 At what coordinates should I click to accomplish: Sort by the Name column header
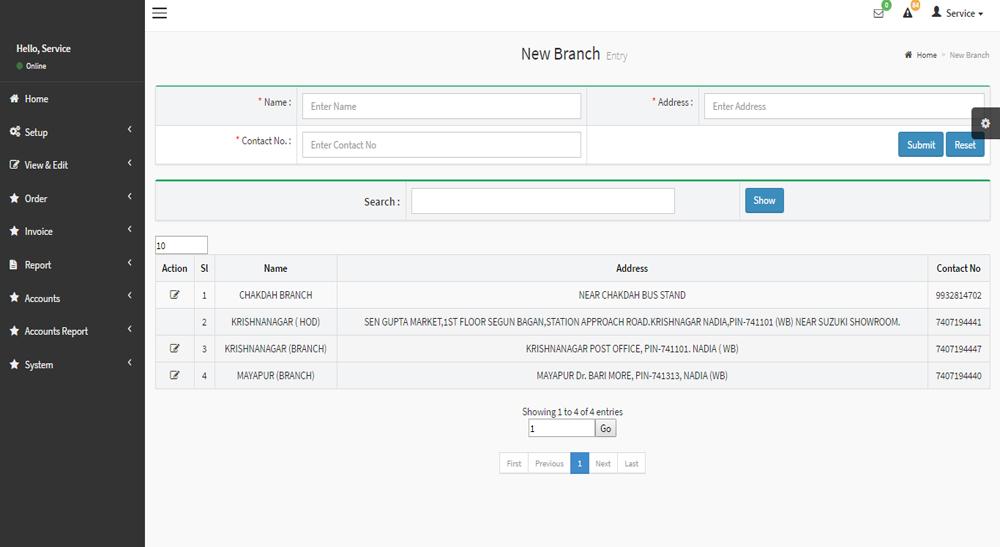pyautogui.click(x=276, y=268)
